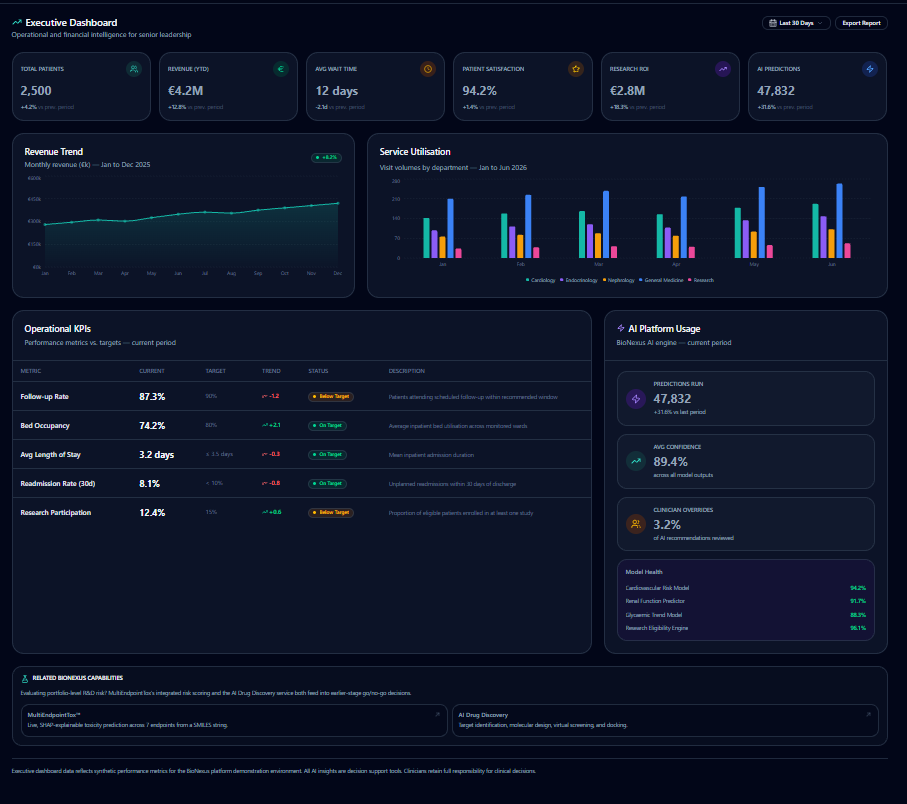Click the clock icon on the Avg Wait Time card
The image size is (907, 804).
[x=428, y=69]
